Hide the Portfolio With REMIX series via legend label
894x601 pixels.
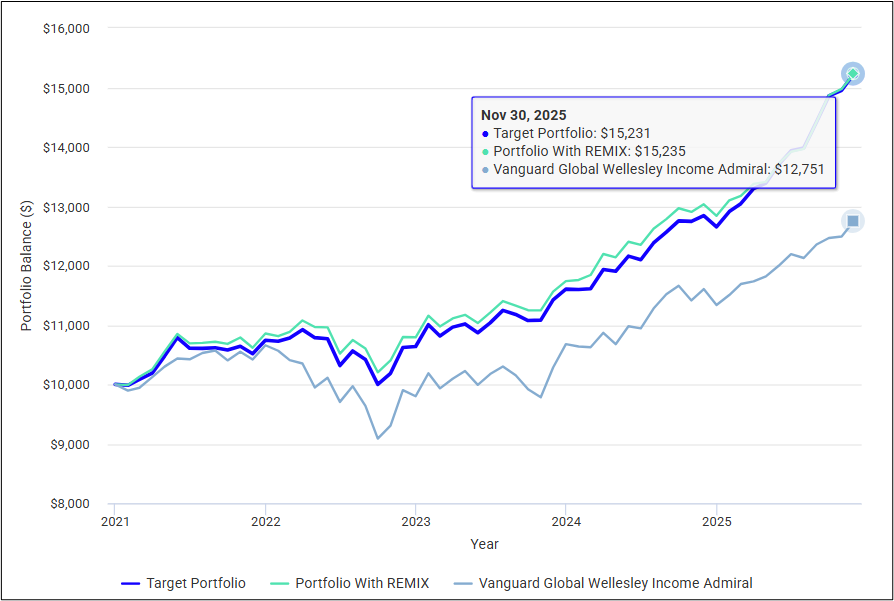362,583
